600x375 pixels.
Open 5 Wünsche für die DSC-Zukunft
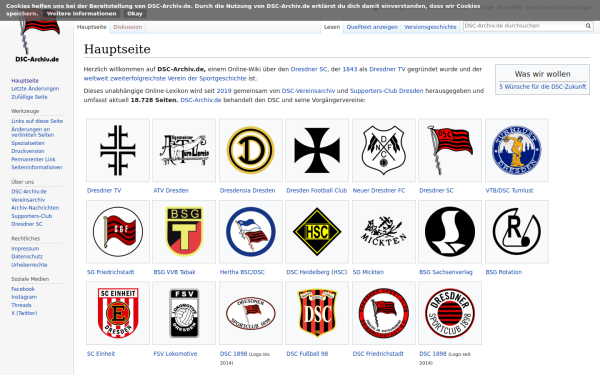tap(543, 86)
